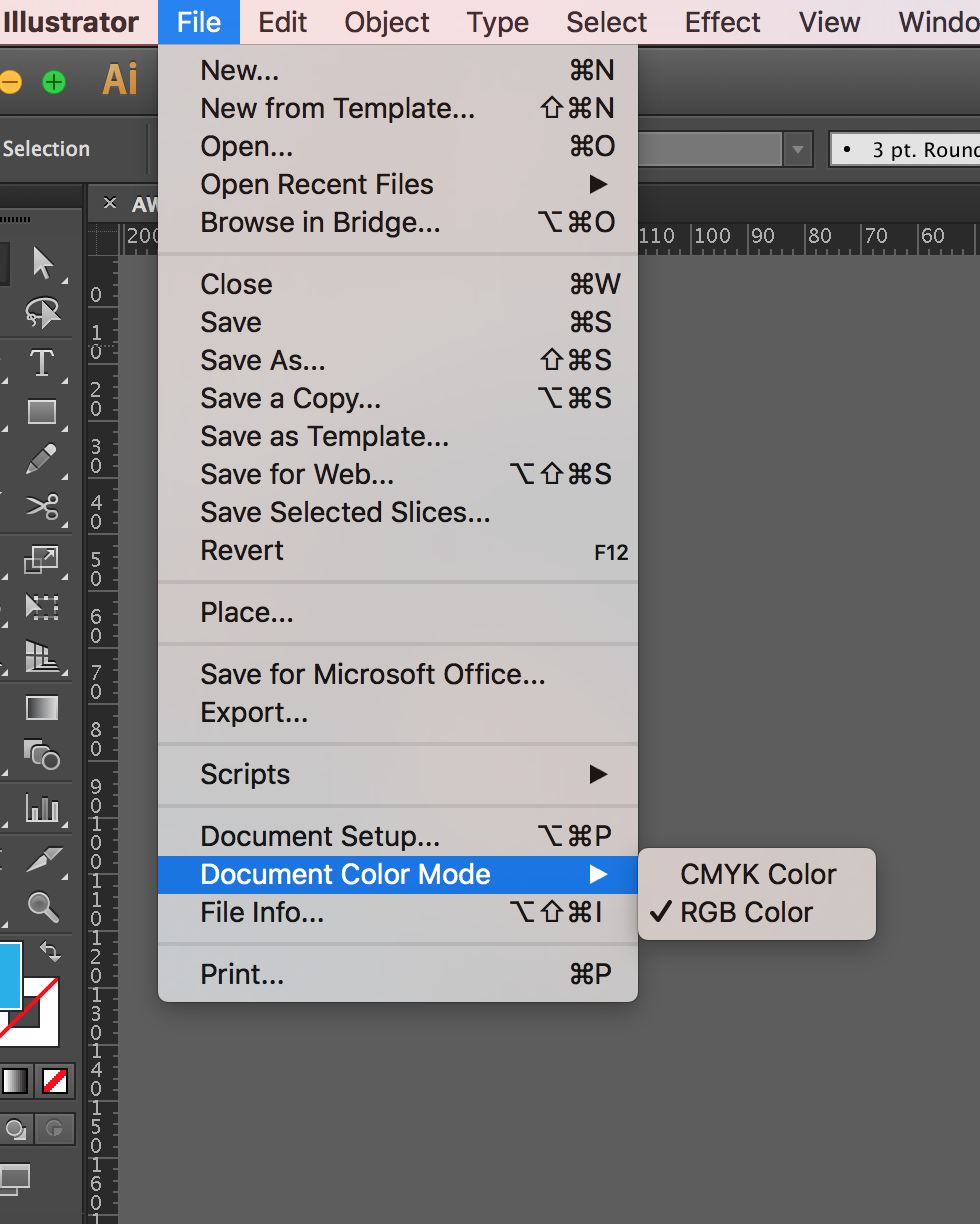Click the green window zoom button
The width and height of the screenshot is (980, 1224).
point(54,82)
